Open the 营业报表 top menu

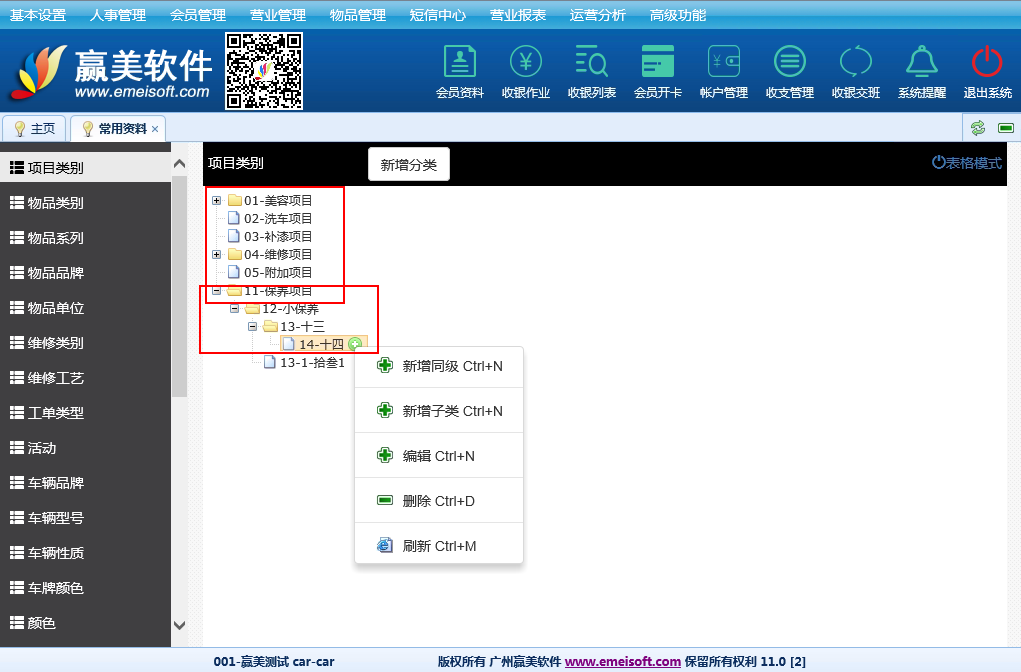pyautogui.click(x=518, y=15)
